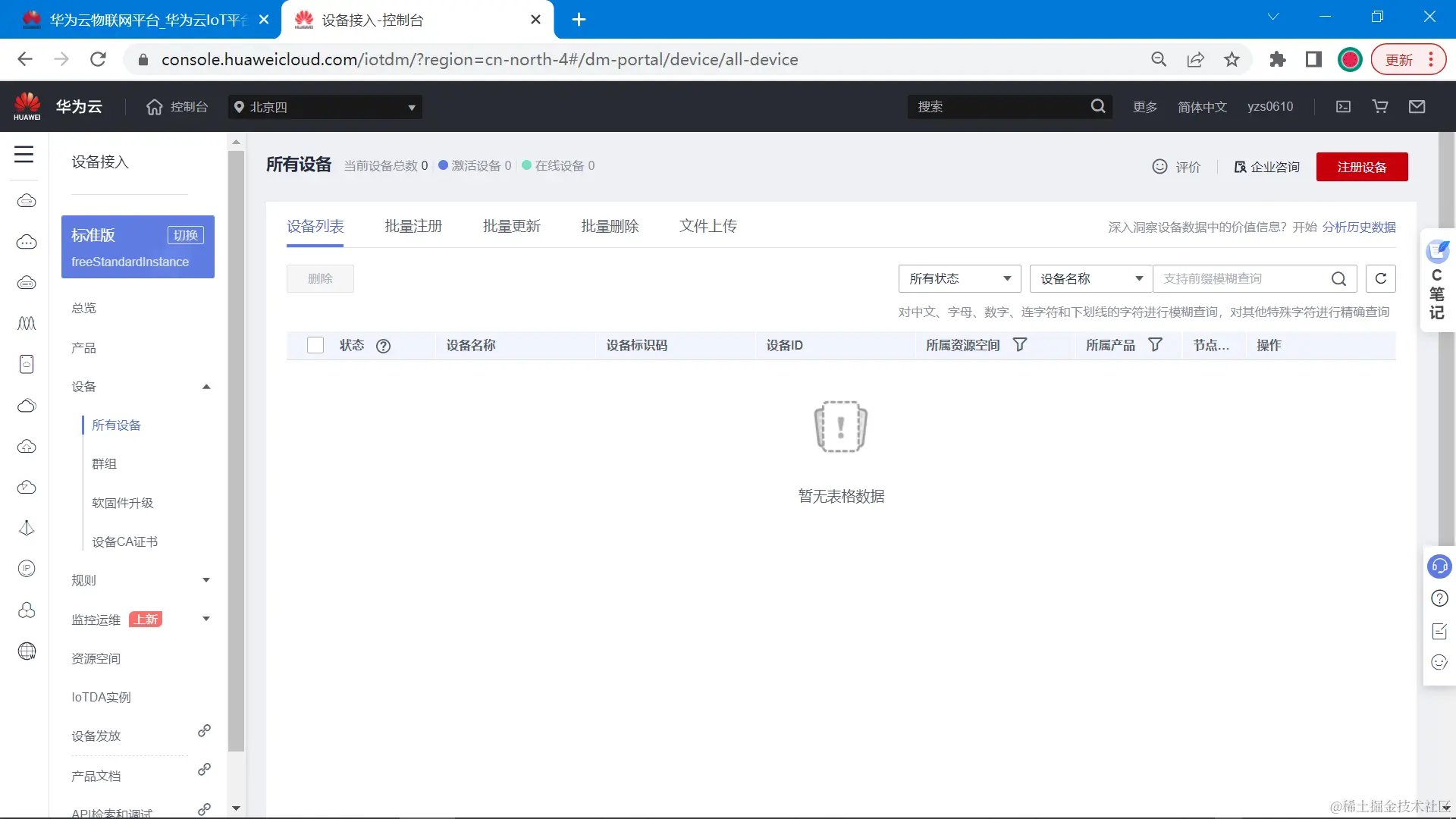Open the mail icon in top bar
This screenshot has height=819, width=1456.
(x=1417, y=106)
